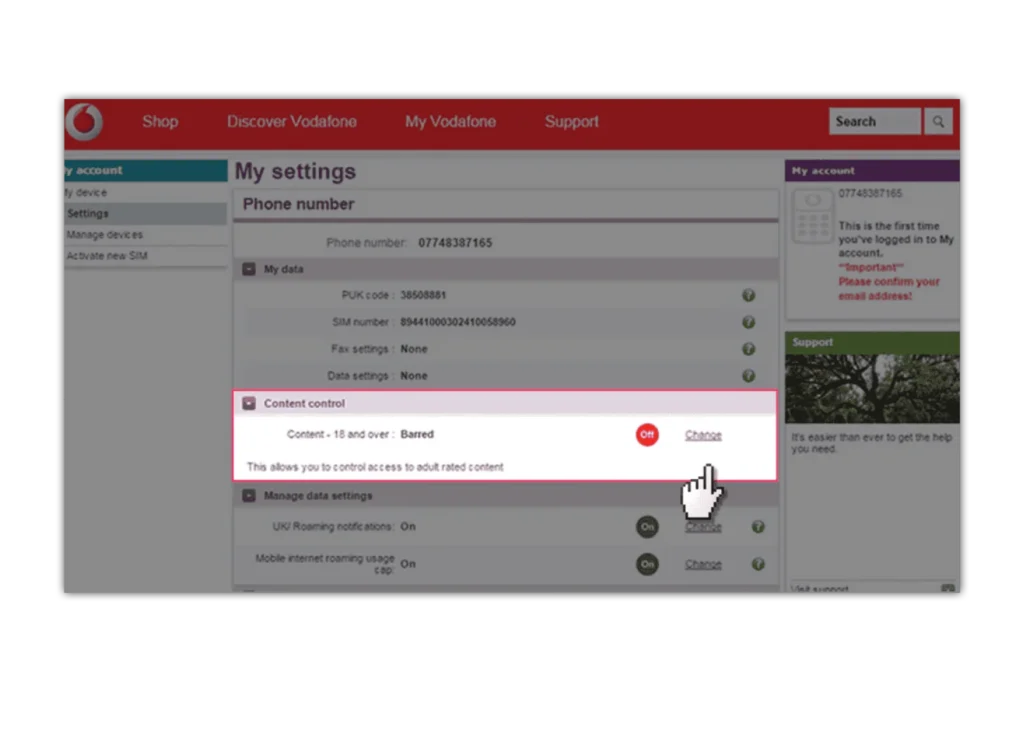Click the Vodafone logo icon

tap(85, 121)
